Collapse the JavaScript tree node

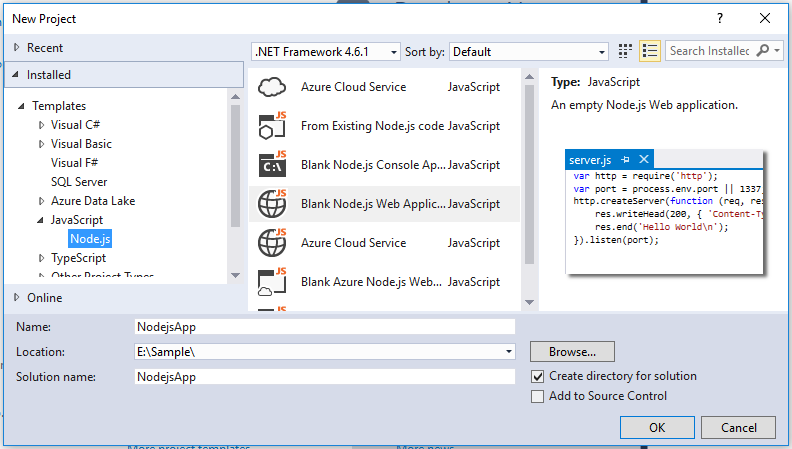pos(40,220)
